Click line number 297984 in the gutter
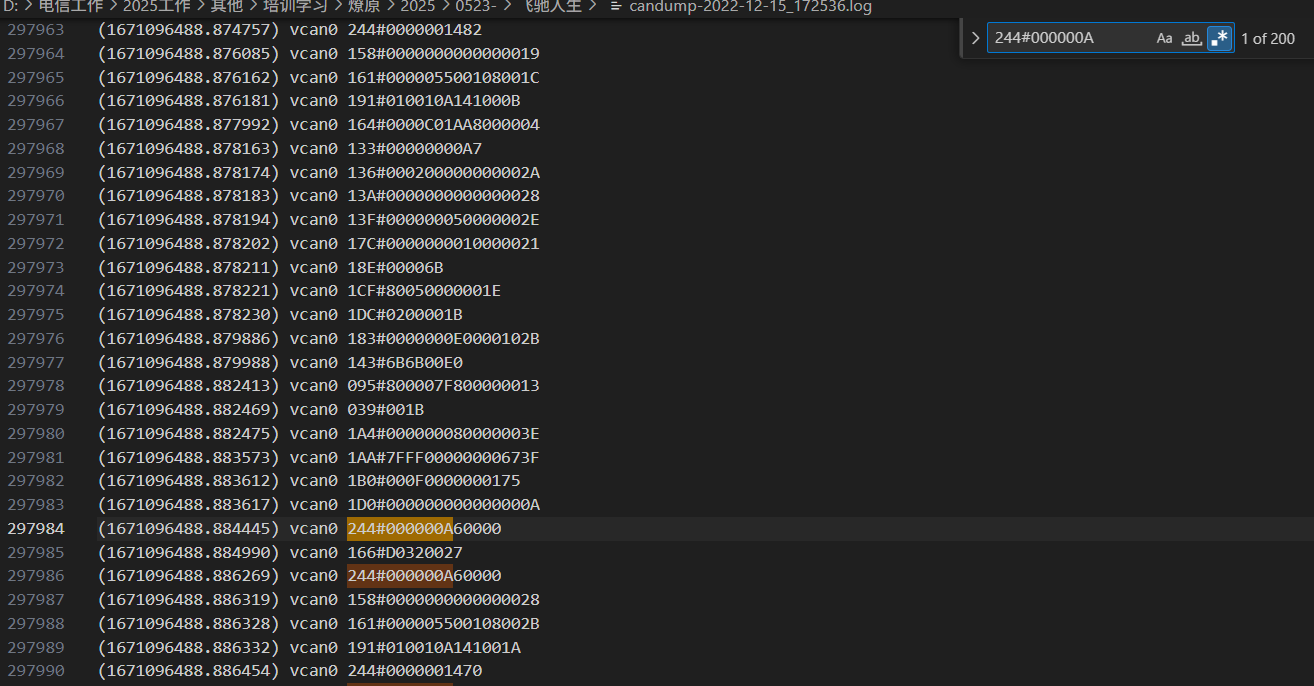This screenshot has width=1314, height=686. coord(35,529)
